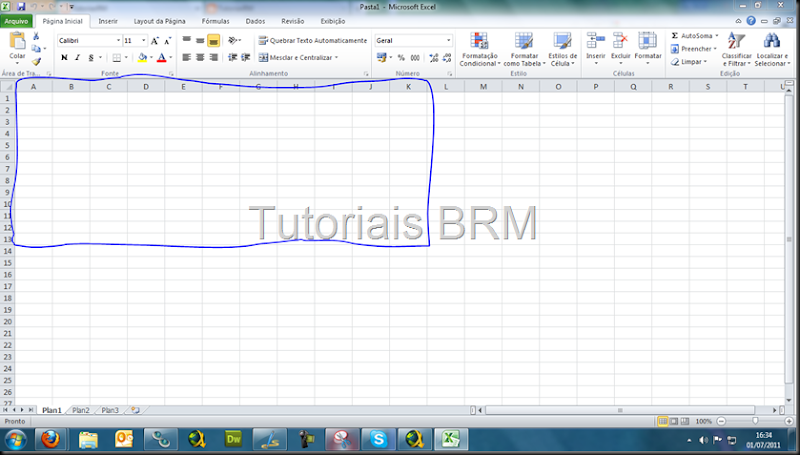Click Quebrar Texto Automaticamente
This screenshot has height=455, width=800.
(312, 40)
